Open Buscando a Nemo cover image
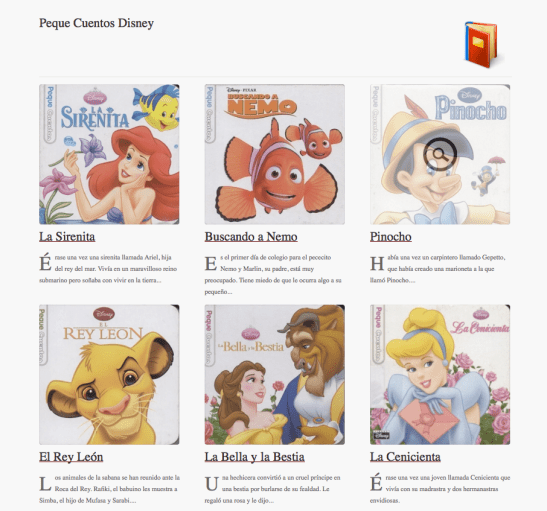 click(x=275, y=154)
